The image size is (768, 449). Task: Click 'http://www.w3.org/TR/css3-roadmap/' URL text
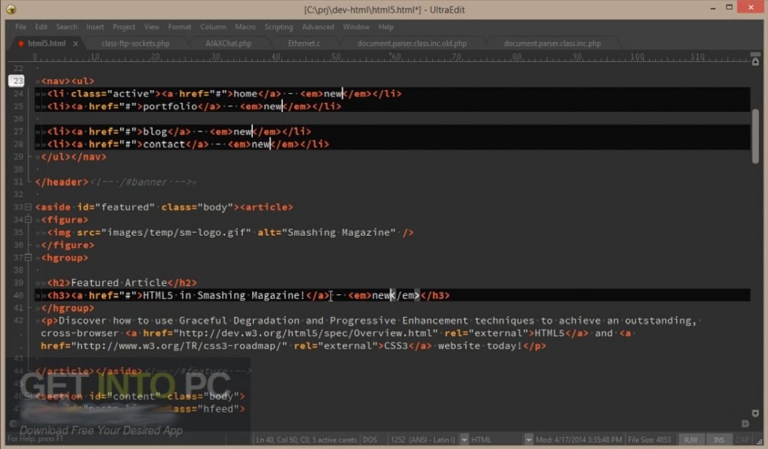coord(179,346)
